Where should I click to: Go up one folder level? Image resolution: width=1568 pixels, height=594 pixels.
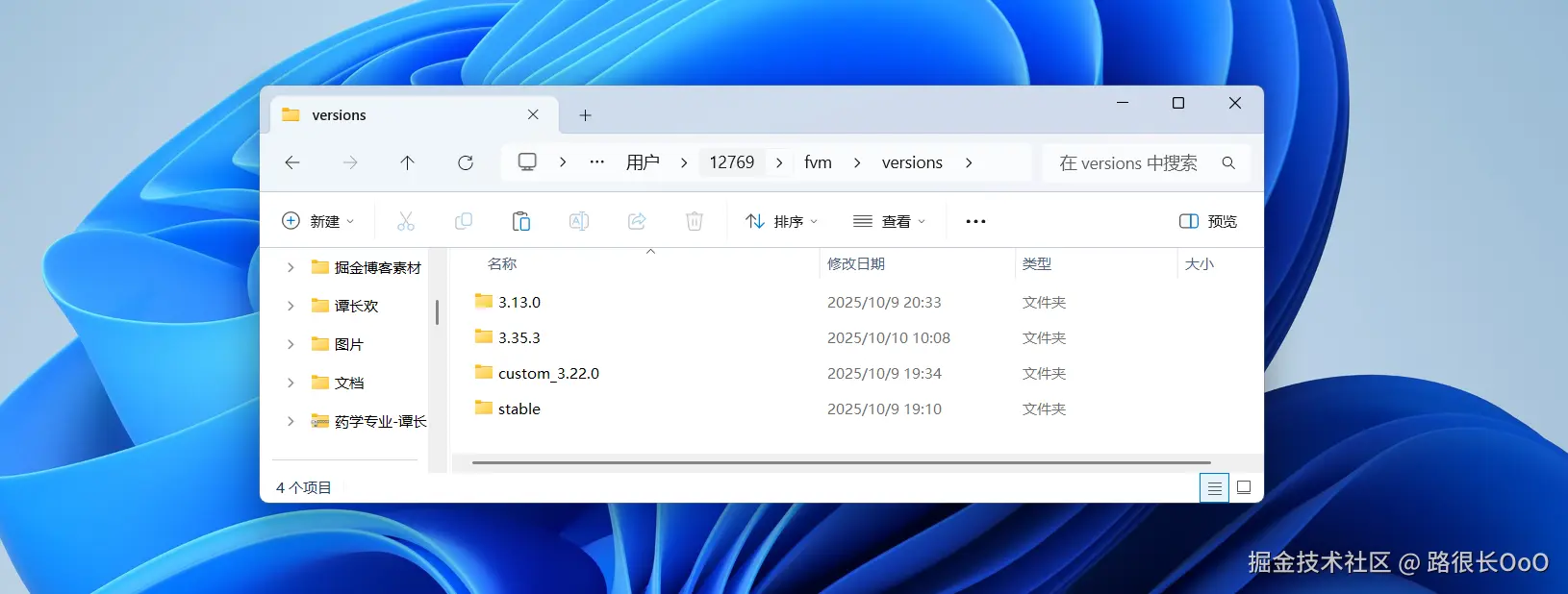point(407,162)
